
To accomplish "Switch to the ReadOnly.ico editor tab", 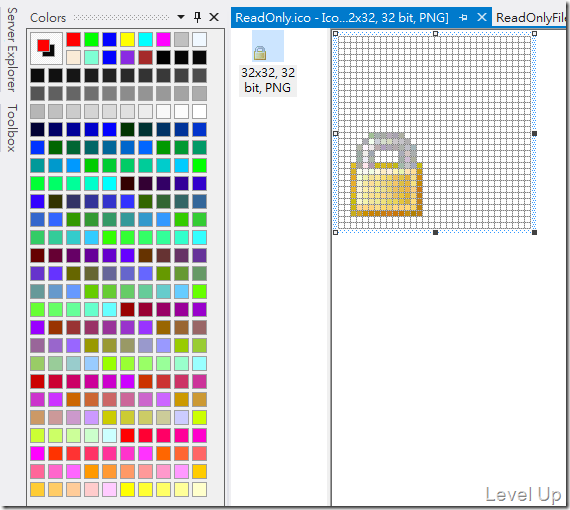I will pyautogui.click(x=342, y=17).
